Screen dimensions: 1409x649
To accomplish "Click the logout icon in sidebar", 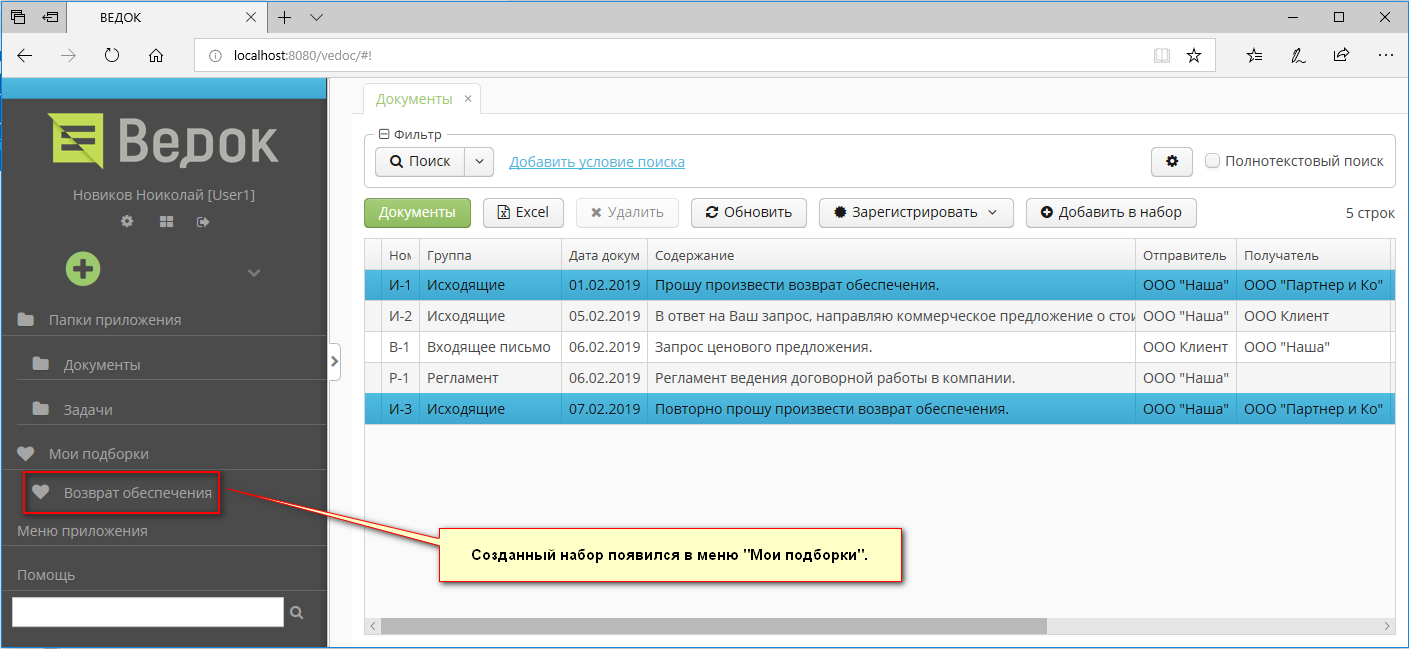I will pos(203,221).
